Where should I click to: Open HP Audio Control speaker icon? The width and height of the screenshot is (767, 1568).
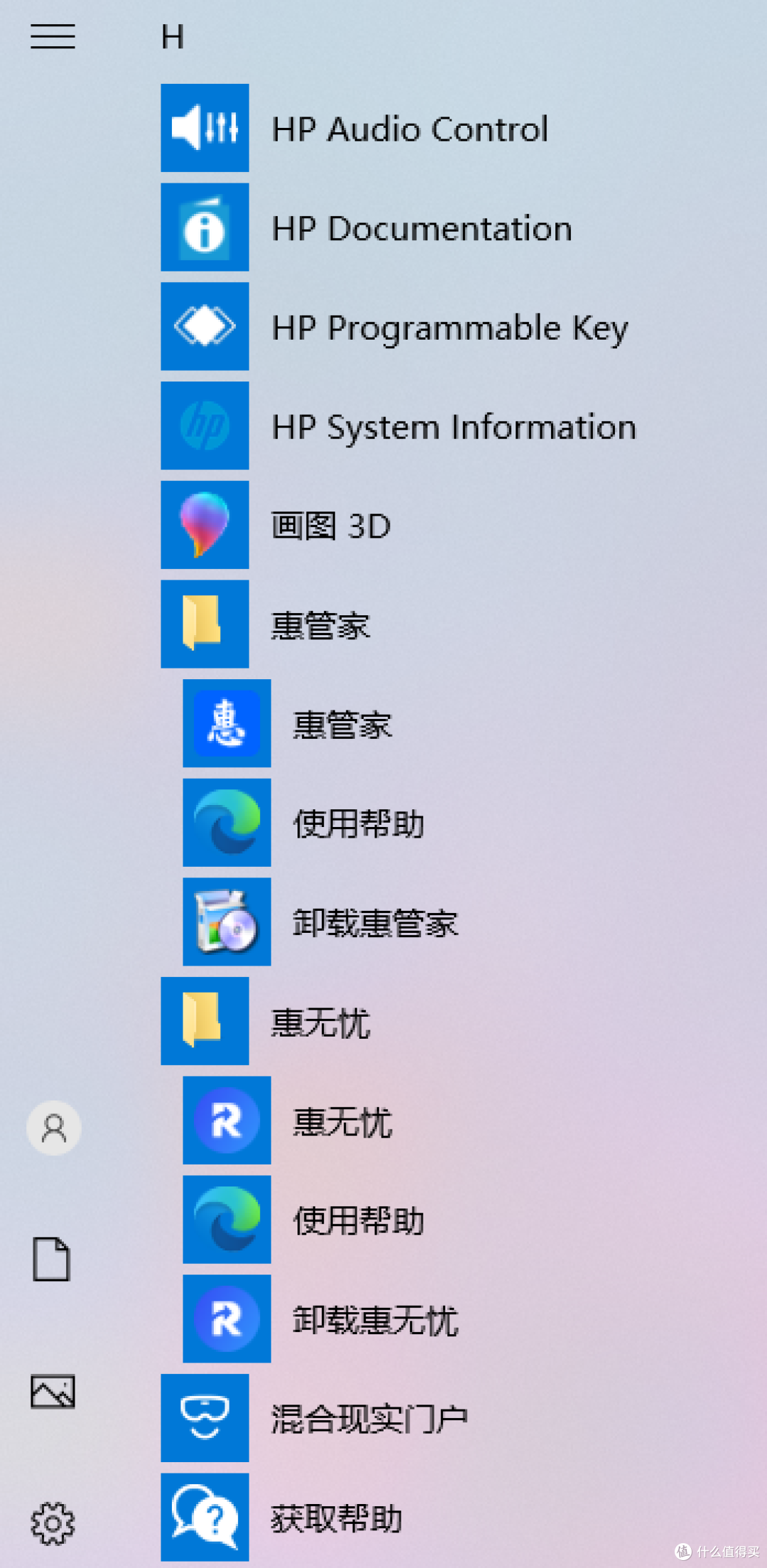pyautogui.click(x=205, y=128)
